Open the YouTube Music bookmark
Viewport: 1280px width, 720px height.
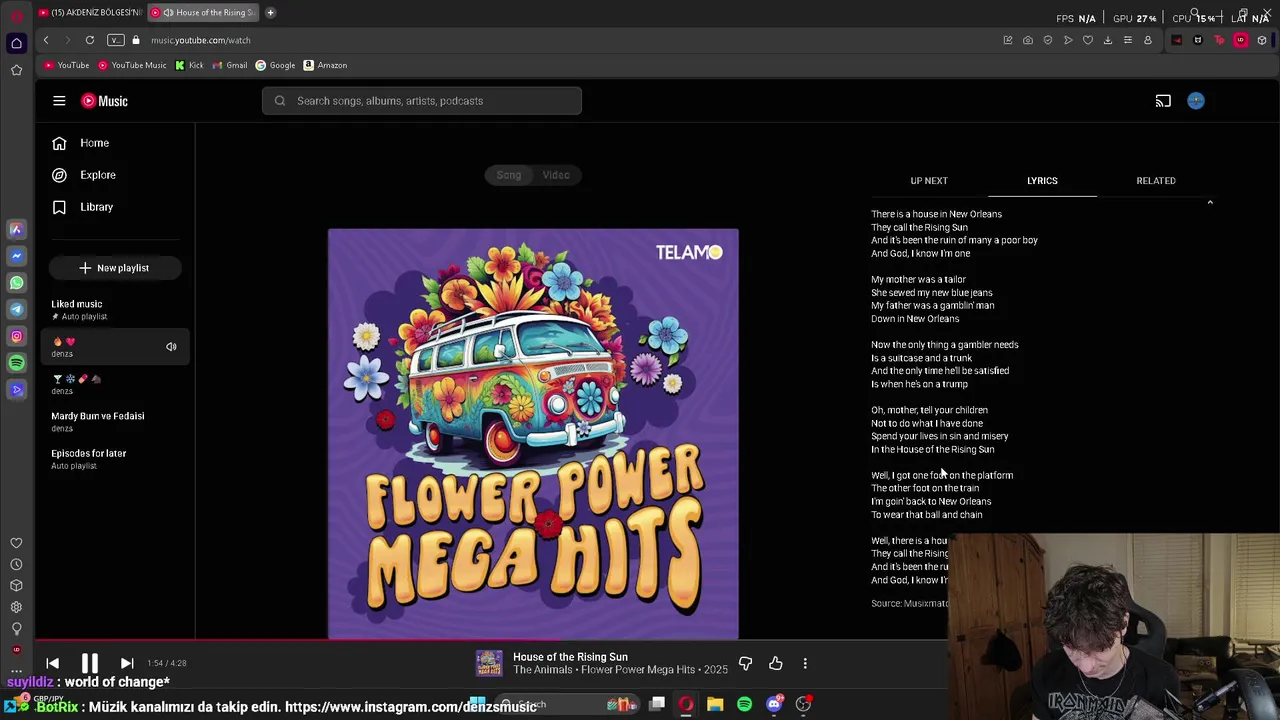(x=132, y=65)
